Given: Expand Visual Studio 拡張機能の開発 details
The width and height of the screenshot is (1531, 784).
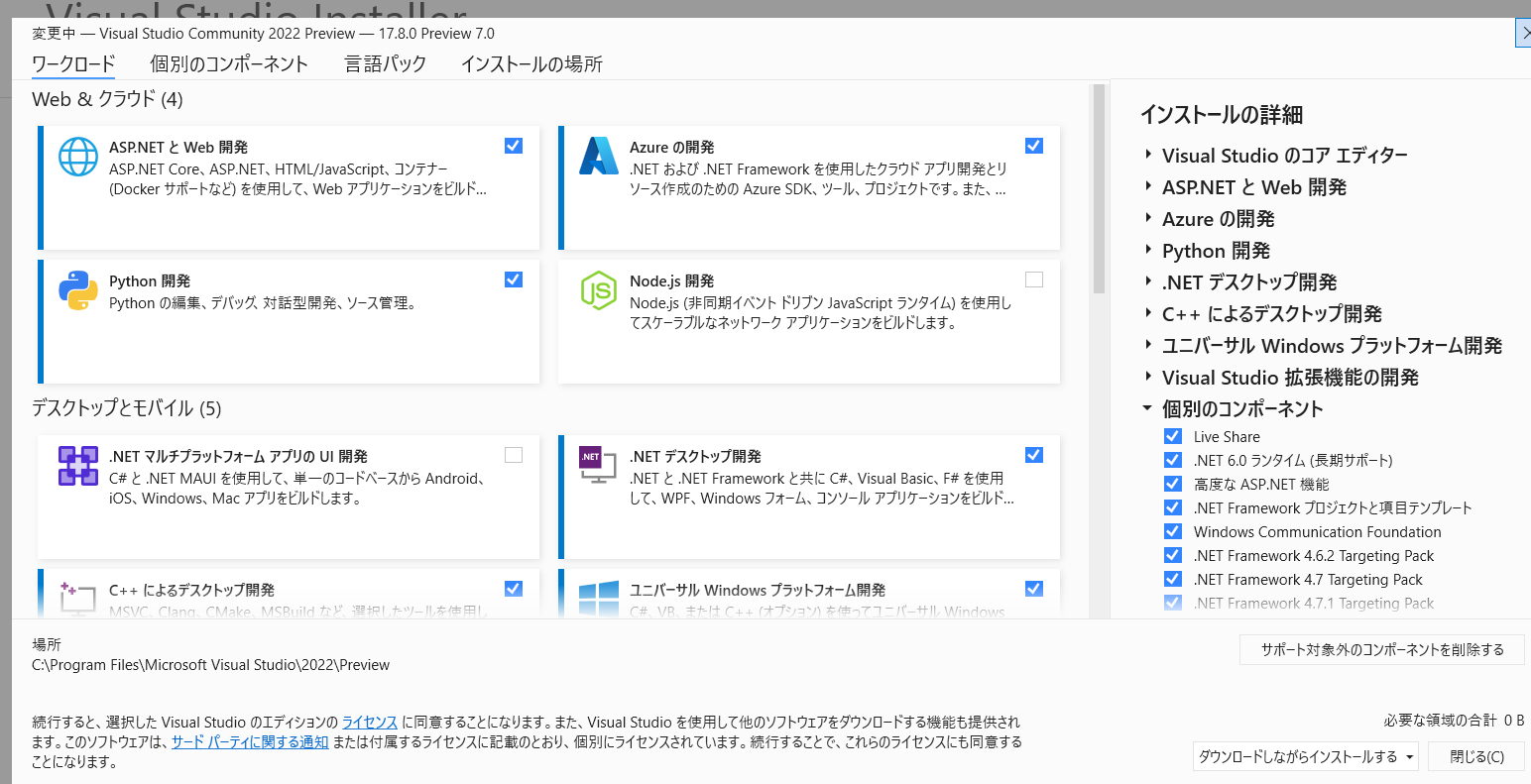Looking at the screenshot, I should click(1148, 377).
